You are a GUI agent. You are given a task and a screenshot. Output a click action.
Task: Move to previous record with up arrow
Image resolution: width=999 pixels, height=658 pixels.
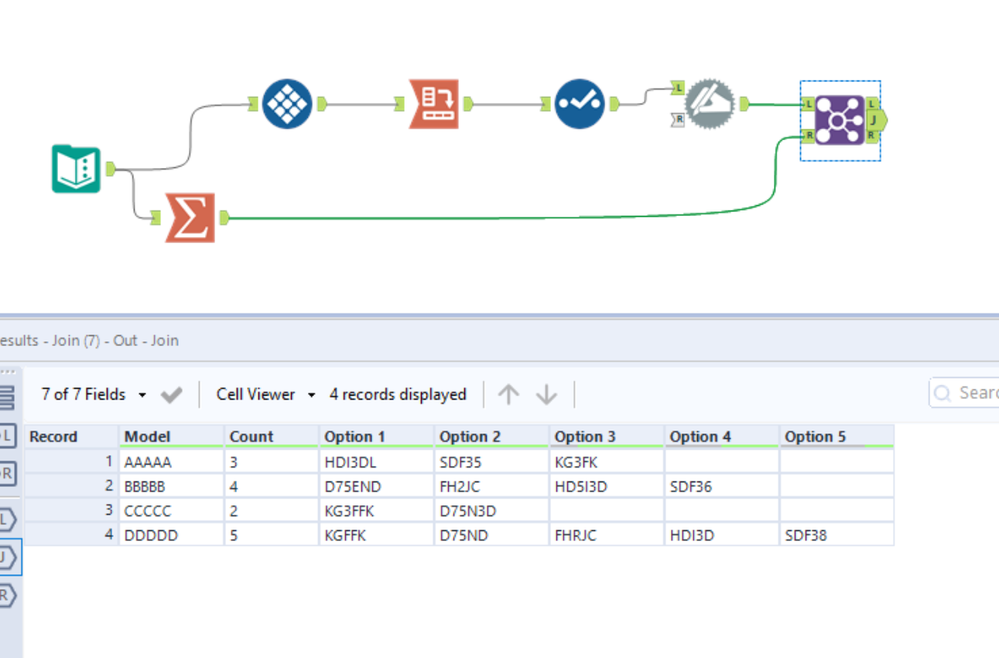pyautogui.click(x=508, y=394)
